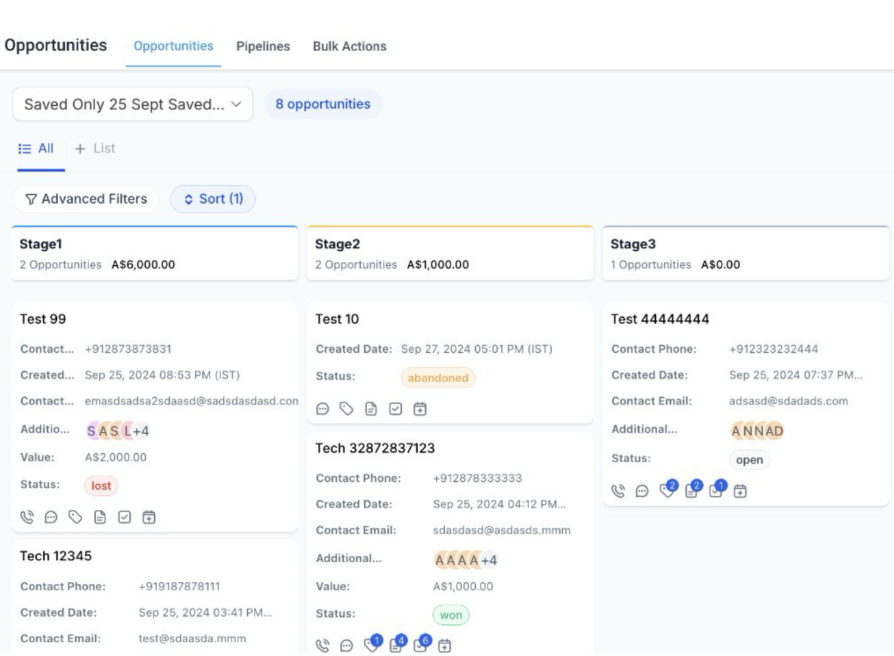The width and height of the screenshot is (894, 656).
Task: Click the +4 followers on Test 99
Action: click(141, 431)
